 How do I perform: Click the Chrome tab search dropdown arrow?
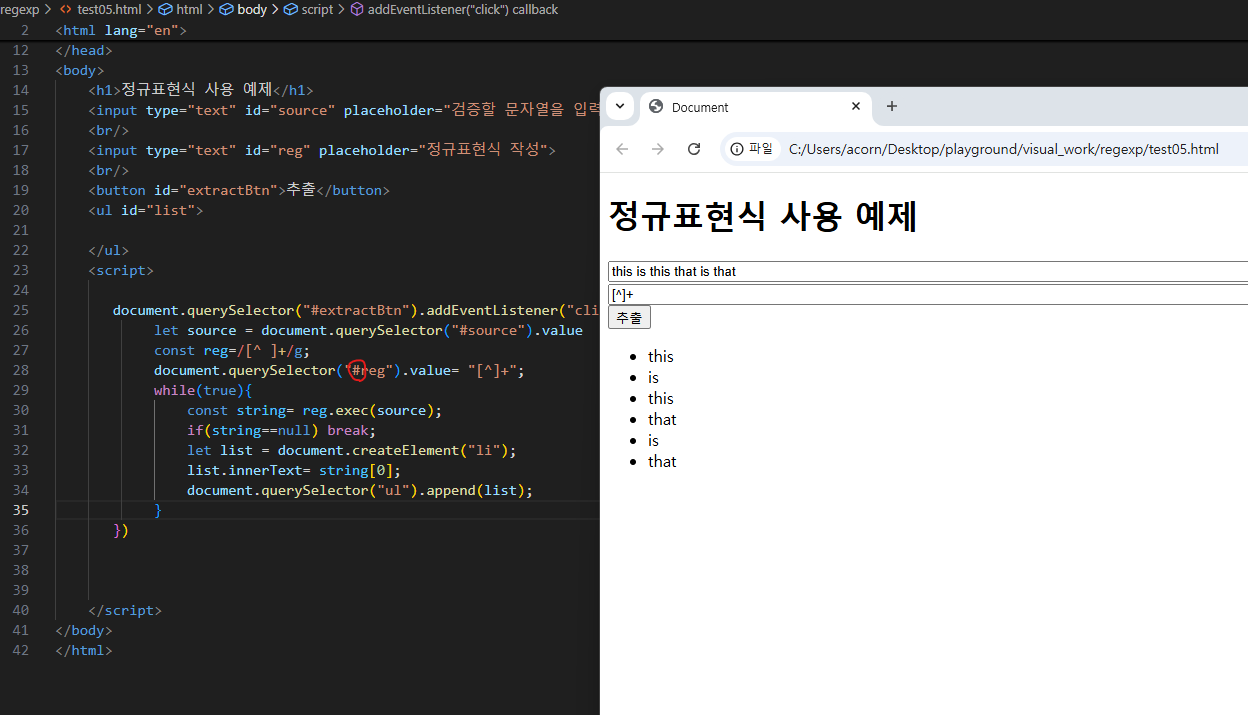point(620,107)
